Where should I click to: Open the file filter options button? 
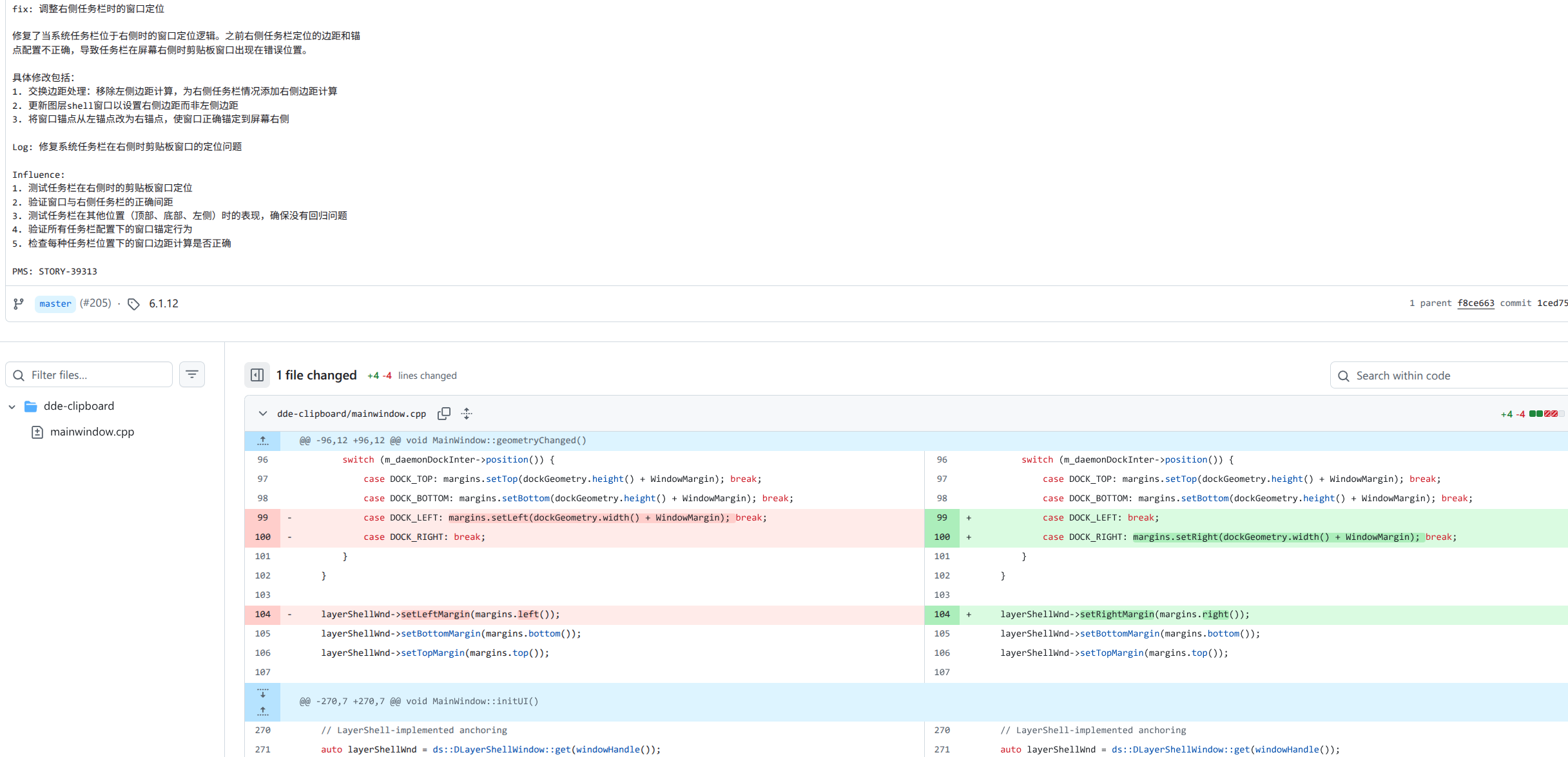[192, 374]
